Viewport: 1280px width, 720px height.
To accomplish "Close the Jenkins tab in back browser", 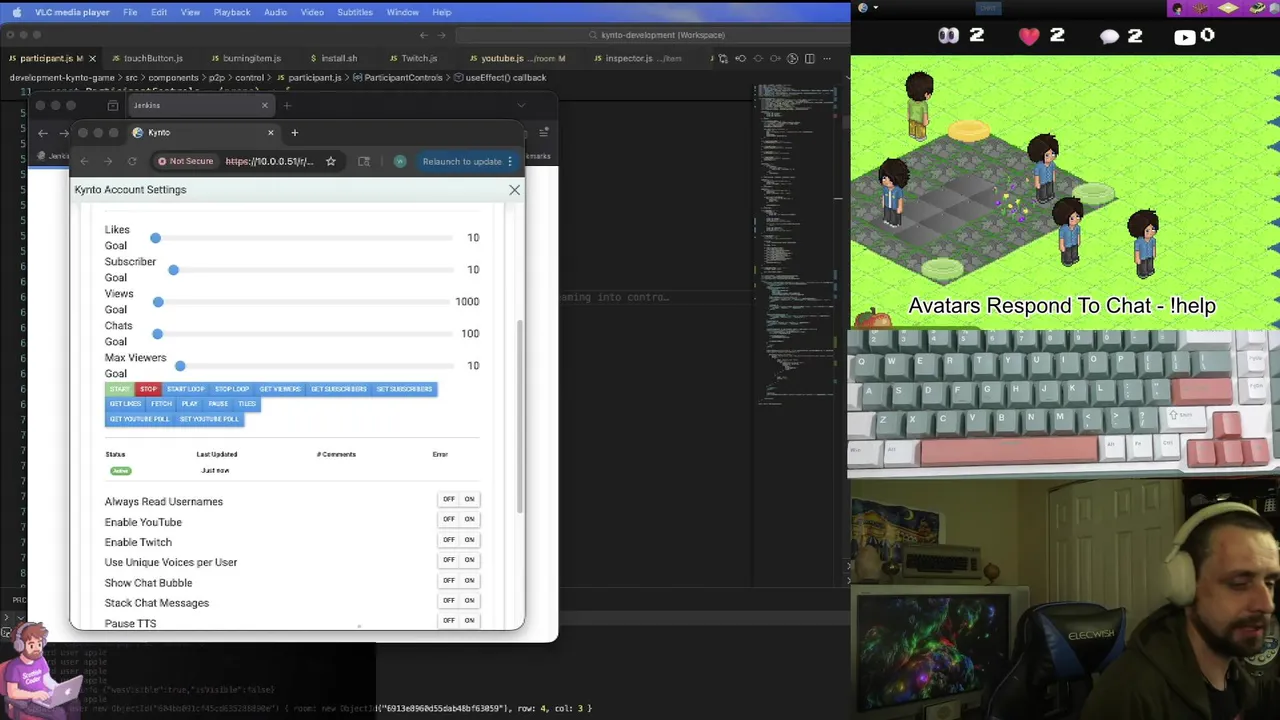I will click(265, 105).
